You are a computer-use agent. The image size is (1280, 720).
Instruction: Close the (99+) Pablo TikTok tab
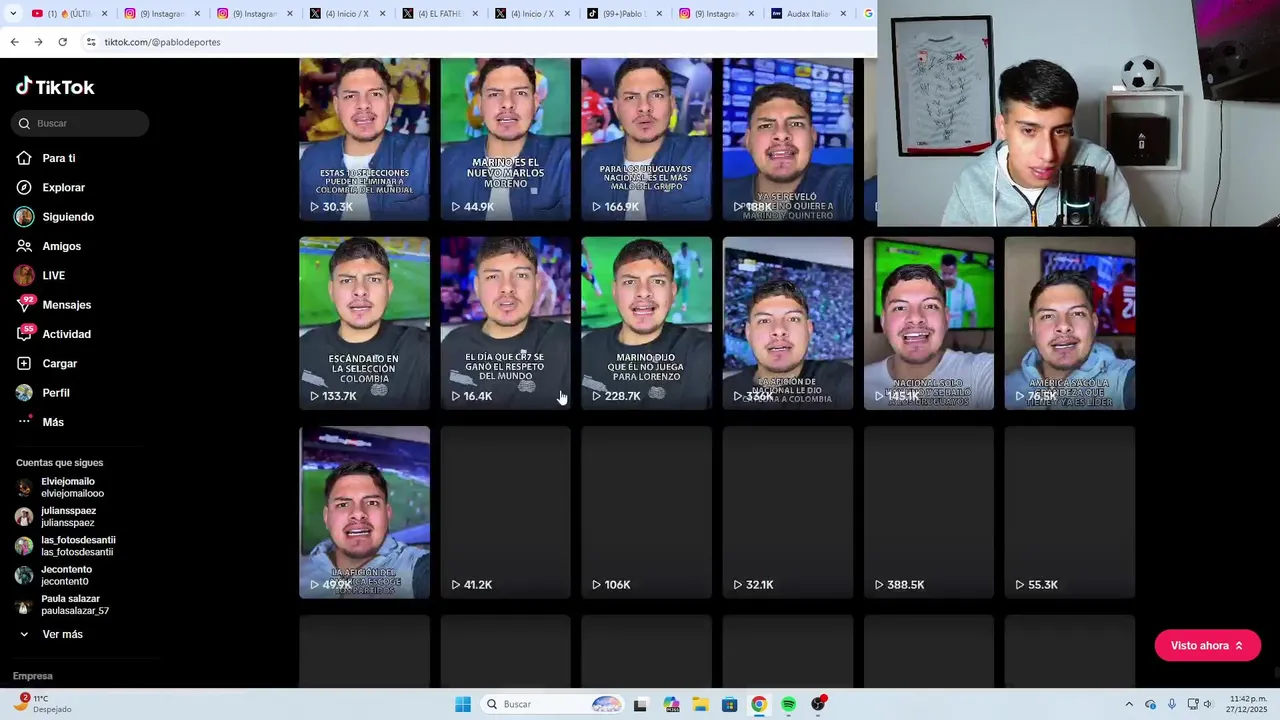pos(659,13)
